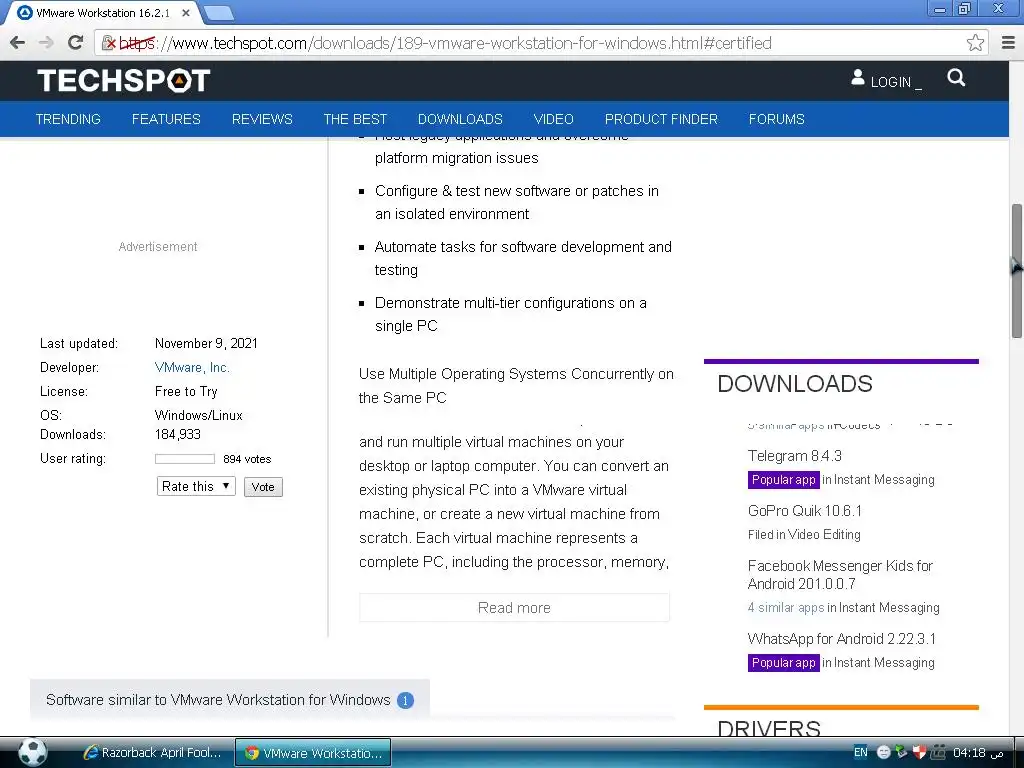
Task: Click the Windows/Linux OS value
Action: point(199,415)
